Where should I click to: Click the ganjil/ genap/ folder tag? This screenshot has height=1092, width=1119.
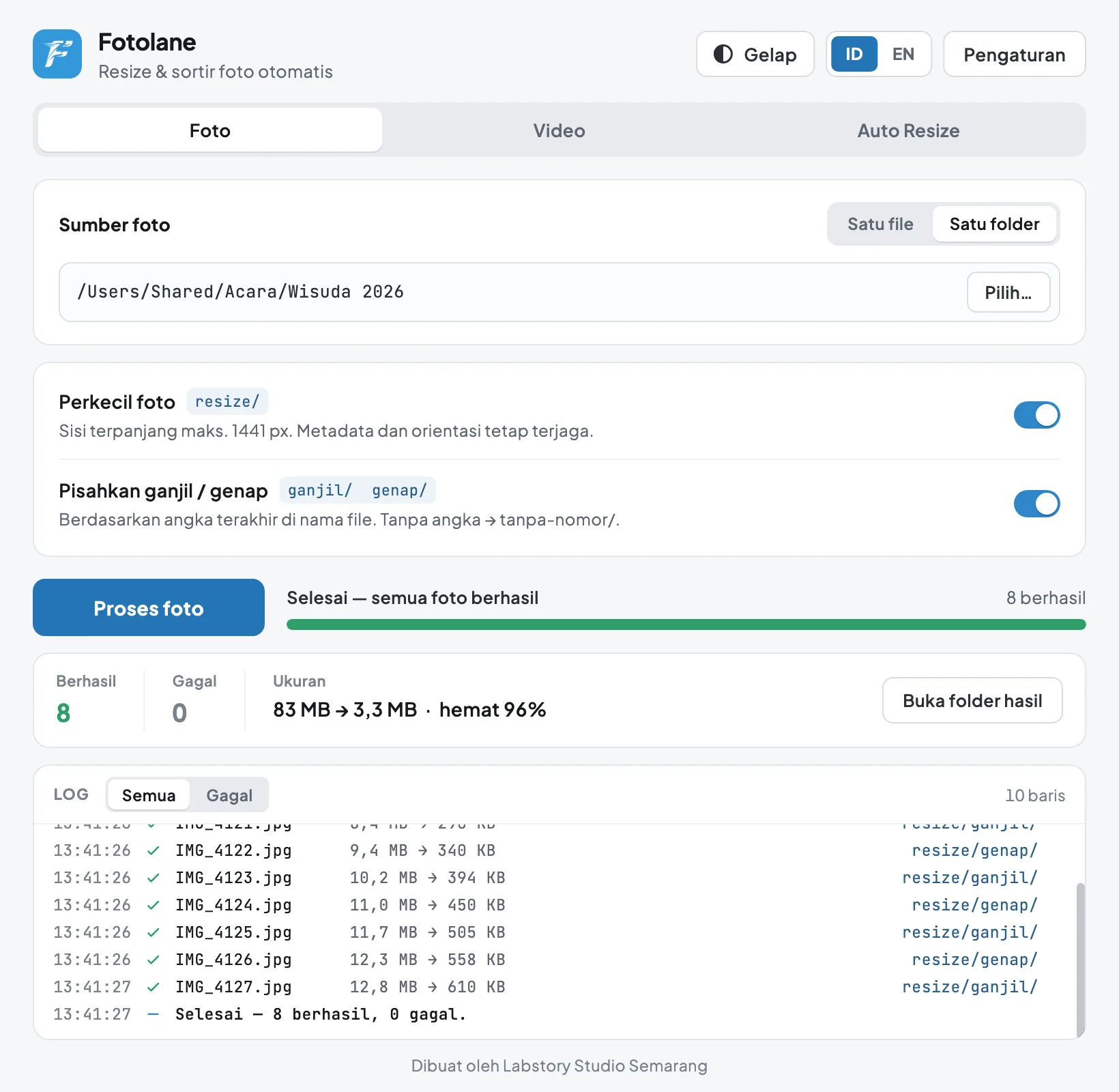(x=358, y=490)
